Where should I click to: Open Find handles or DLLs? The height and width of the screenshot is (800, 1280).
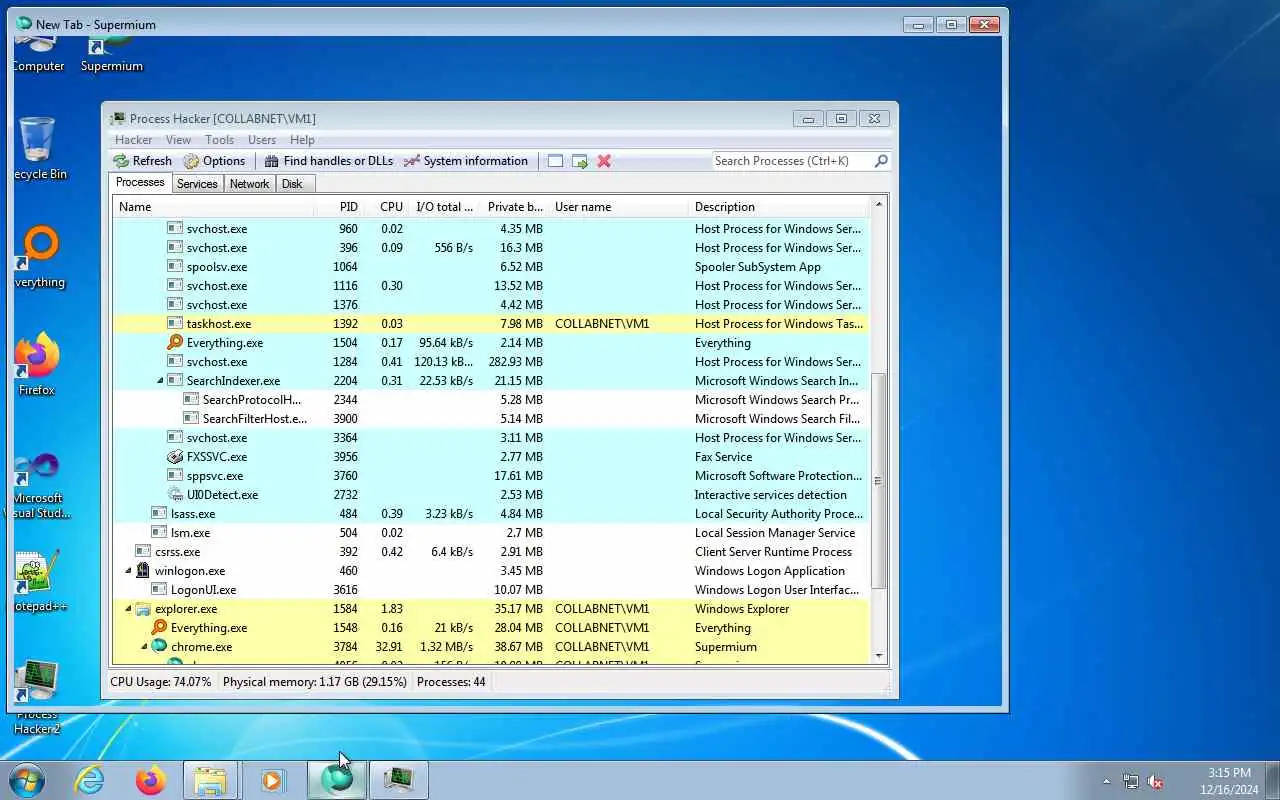coord(328,161)
